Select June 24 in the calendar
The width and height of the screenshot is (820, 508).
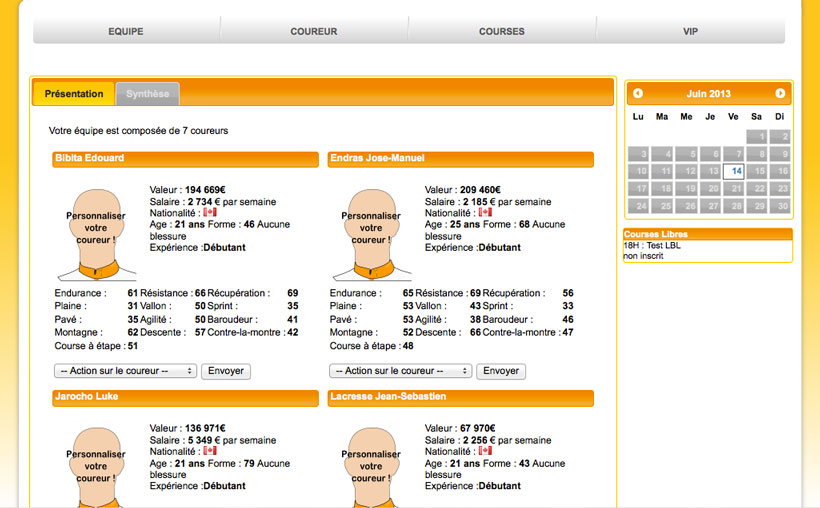tap(638, 206)
